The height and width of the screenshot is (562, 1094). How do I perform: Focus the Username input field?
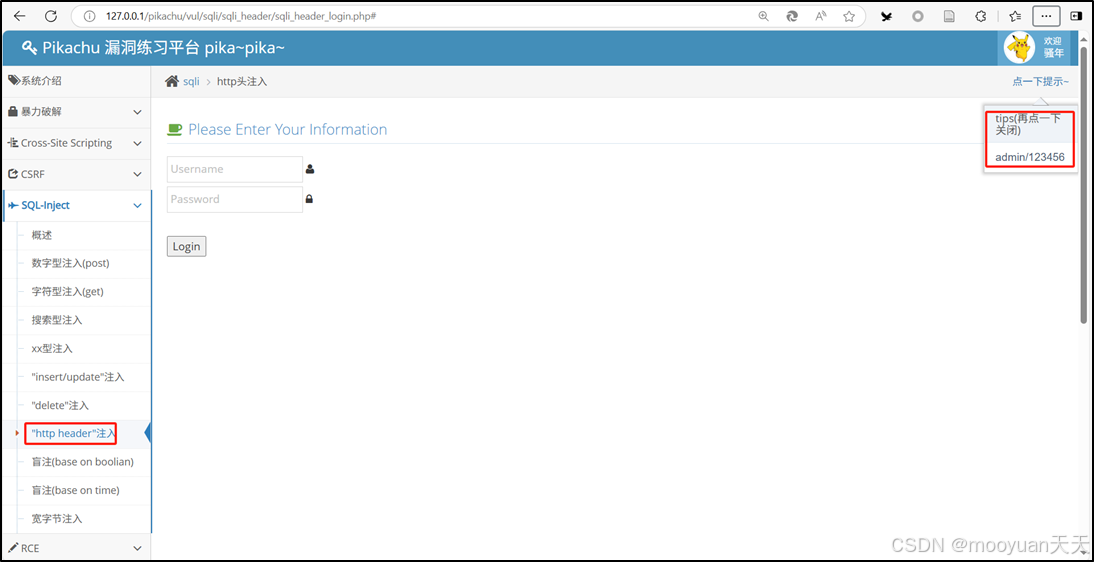(234, 169)
